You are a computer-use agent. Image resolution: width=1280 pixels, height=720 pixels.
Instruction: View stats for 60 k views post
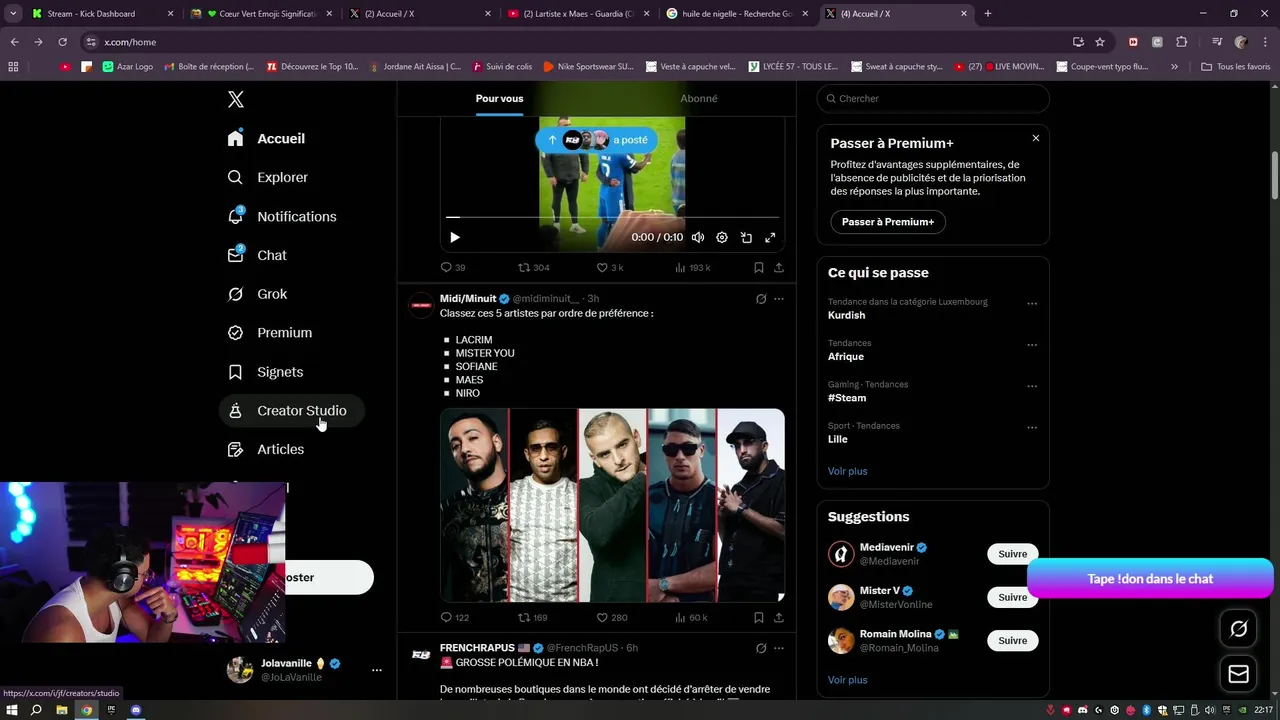pyautogui.click(x=691, y=617)
